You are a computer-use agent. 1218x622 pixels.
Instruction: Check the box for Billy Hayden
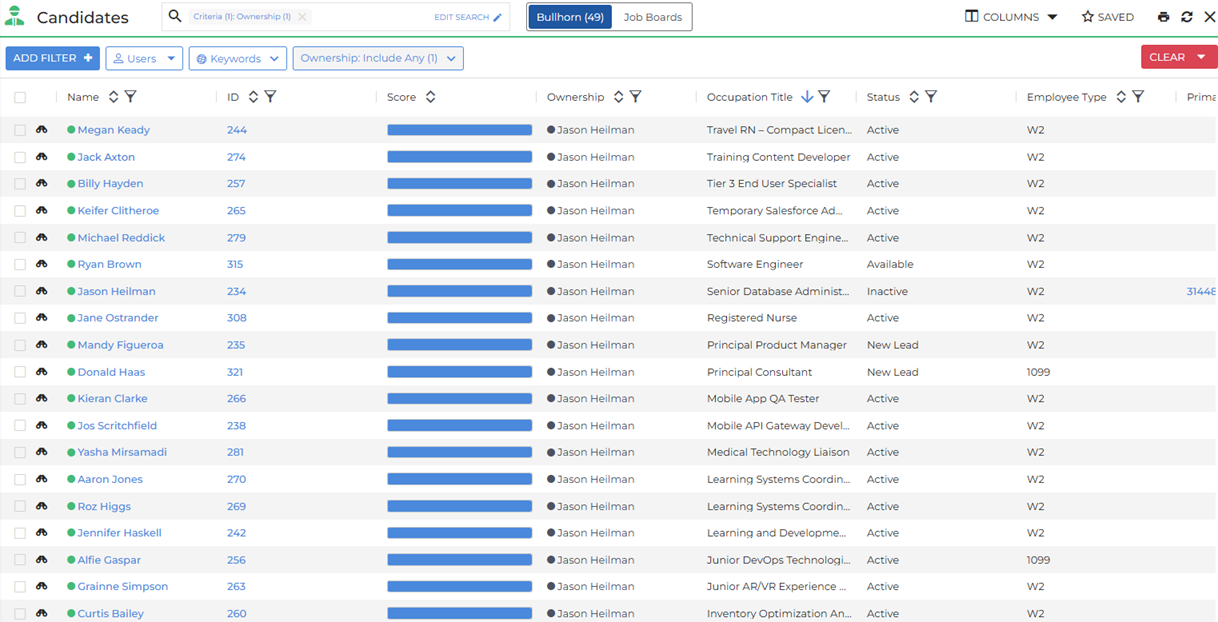point(20,184)
